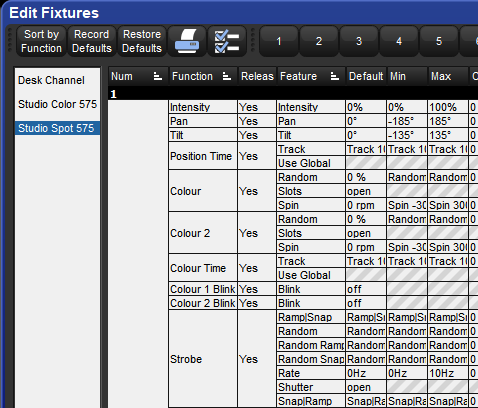Select numbered button 5 in the toolbar
This screenshot has width=478, height=408.
click(x=439, y=41)
